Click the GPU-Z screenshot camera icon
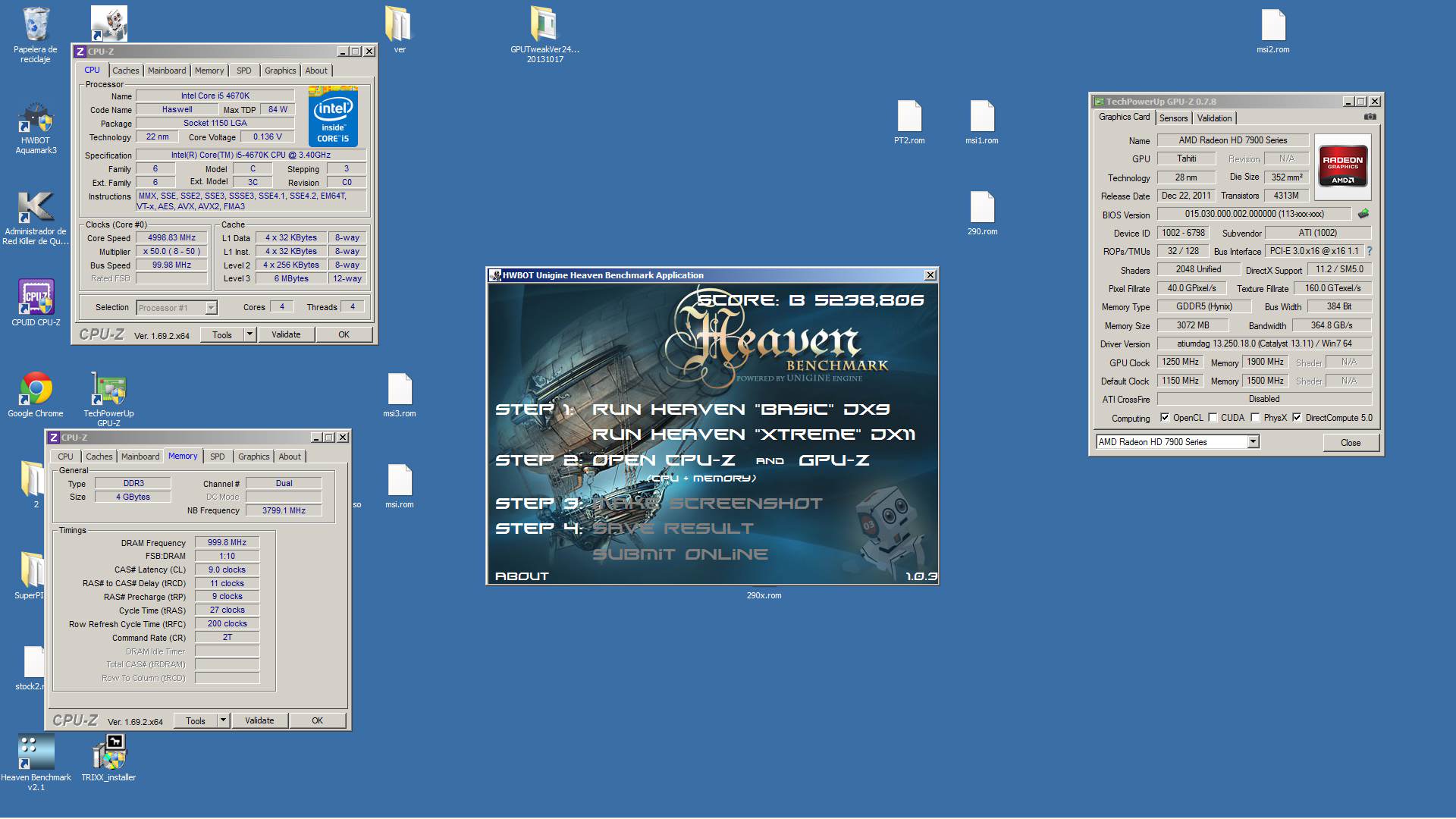The width and height of the screenshot is (1456, 819). click(x=1370, y=117)
